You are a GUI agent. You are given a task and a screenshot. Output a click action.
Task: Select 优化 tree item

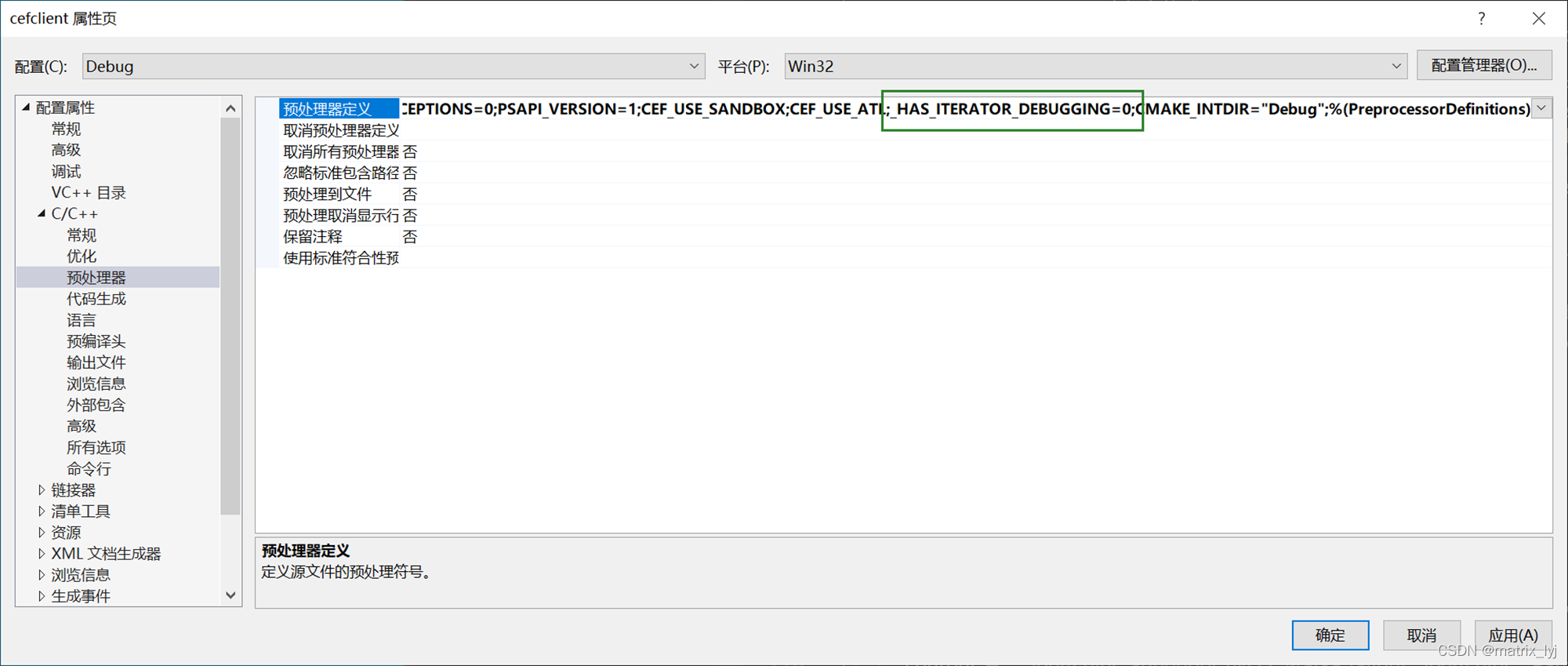click(82, 256)
